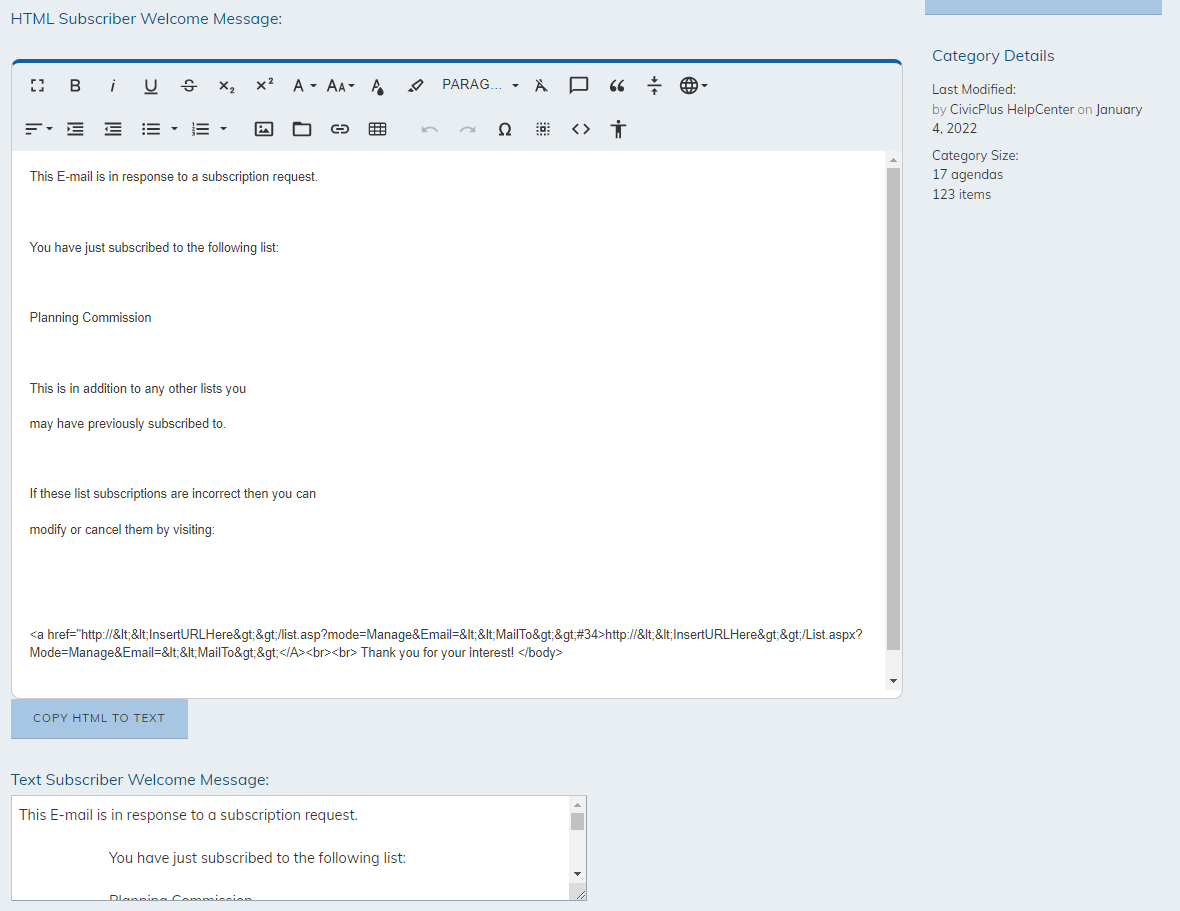Open font size dropdown
This screenshot has width=1180, height=911.
tap(340, 86)
